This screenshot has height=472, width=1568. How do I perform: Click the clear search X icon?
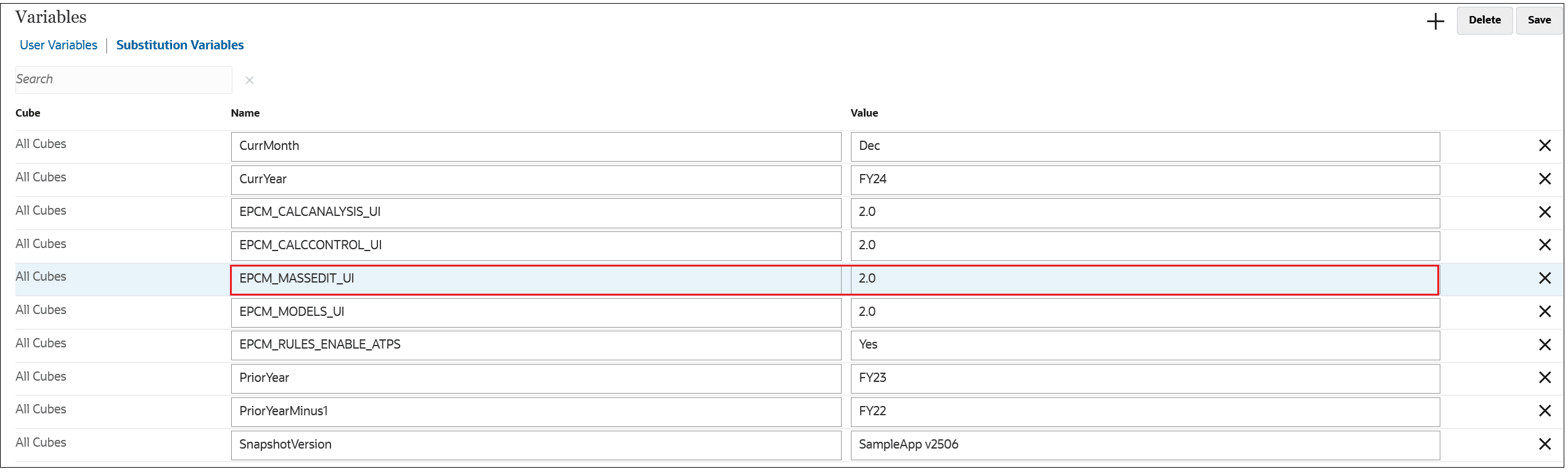tap(250, 80)
